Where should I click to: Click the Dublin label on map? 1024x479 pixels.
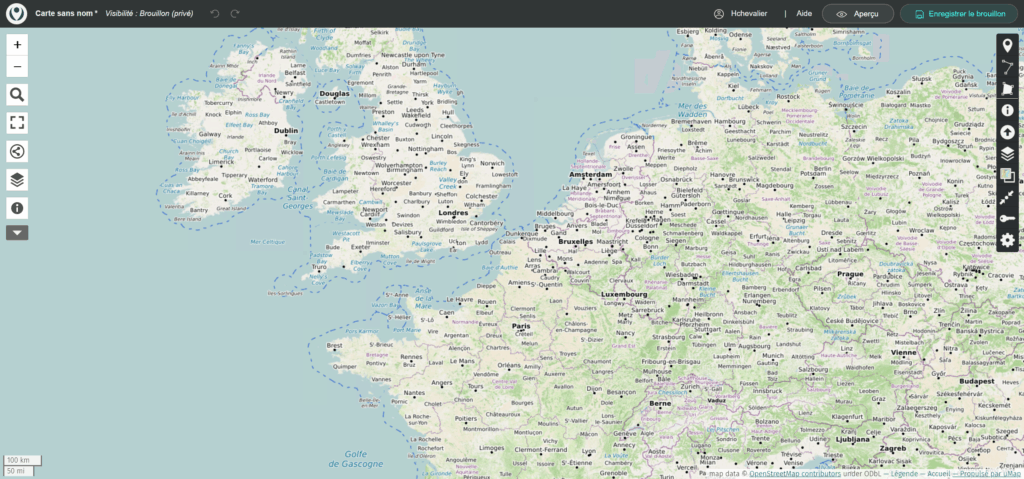click(x=285, y=131)
